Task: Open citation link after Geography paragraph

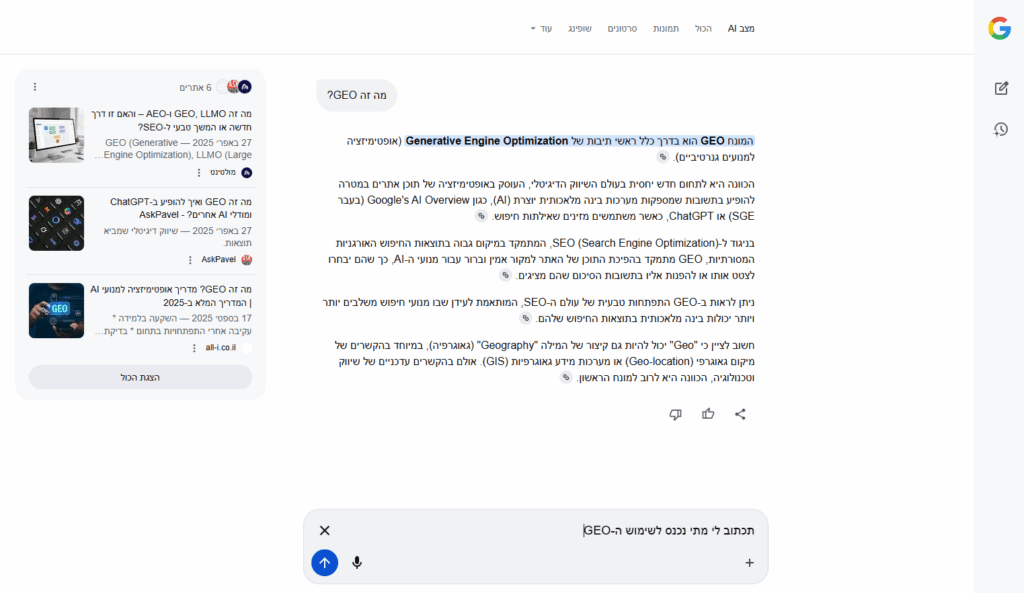Action: [x=566, y=377]
